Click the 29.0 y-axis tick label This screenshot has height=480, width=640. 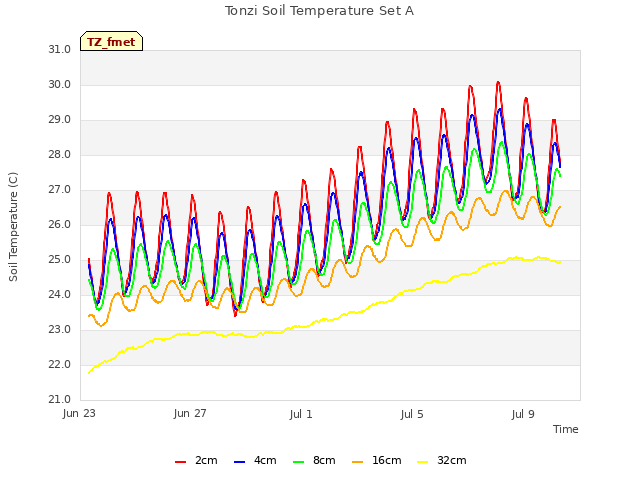pyautogui.click(x=60, y=120)
